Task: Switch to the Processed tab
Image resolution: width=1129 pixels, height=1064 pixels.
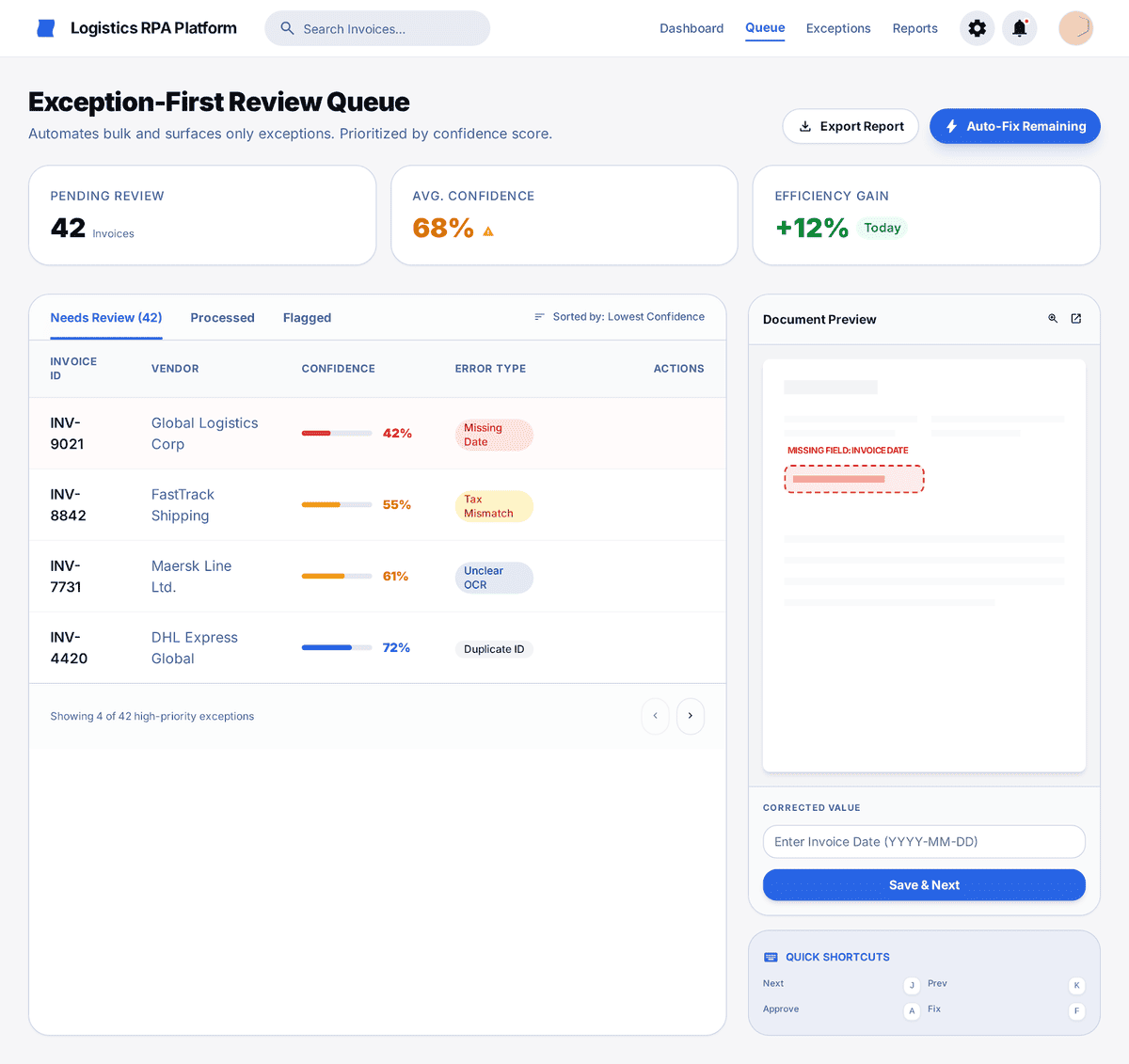Action: pos(222,317)
